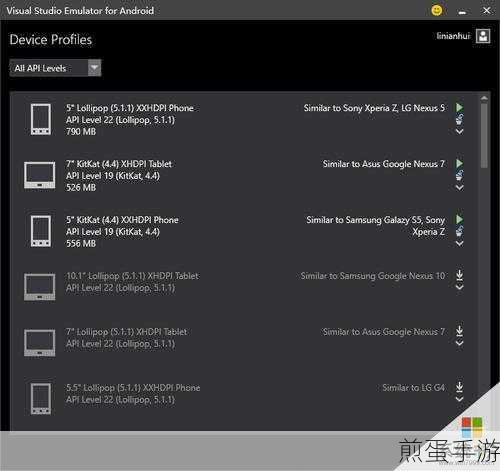Image resolution: width=500 pixels, height=471 pixels.
Task: Click the 556 MB size text
Action: pyautogui.click(x=81, y=244)
